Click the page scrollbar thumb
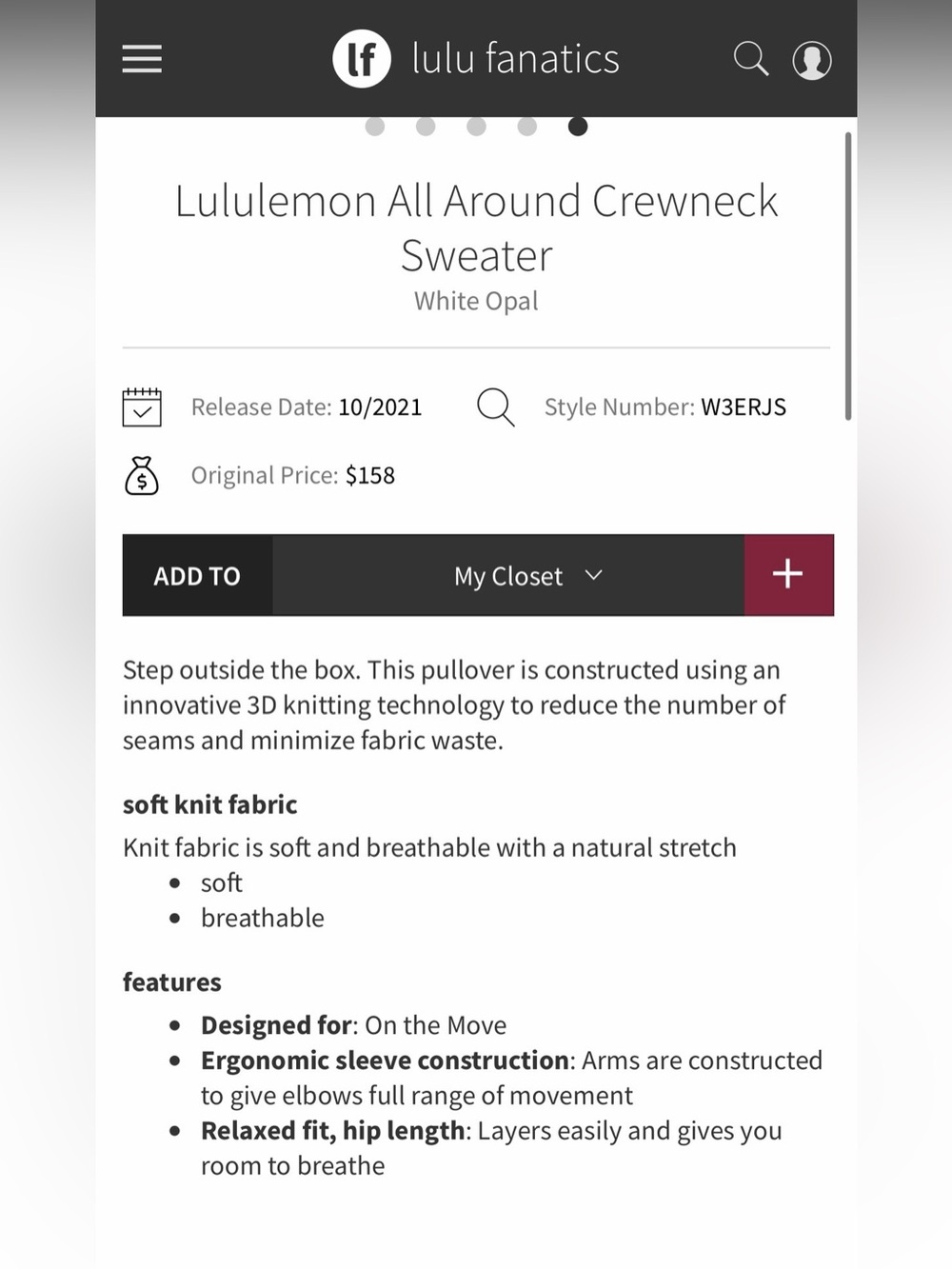The image size is (952, 1269). 847,276
